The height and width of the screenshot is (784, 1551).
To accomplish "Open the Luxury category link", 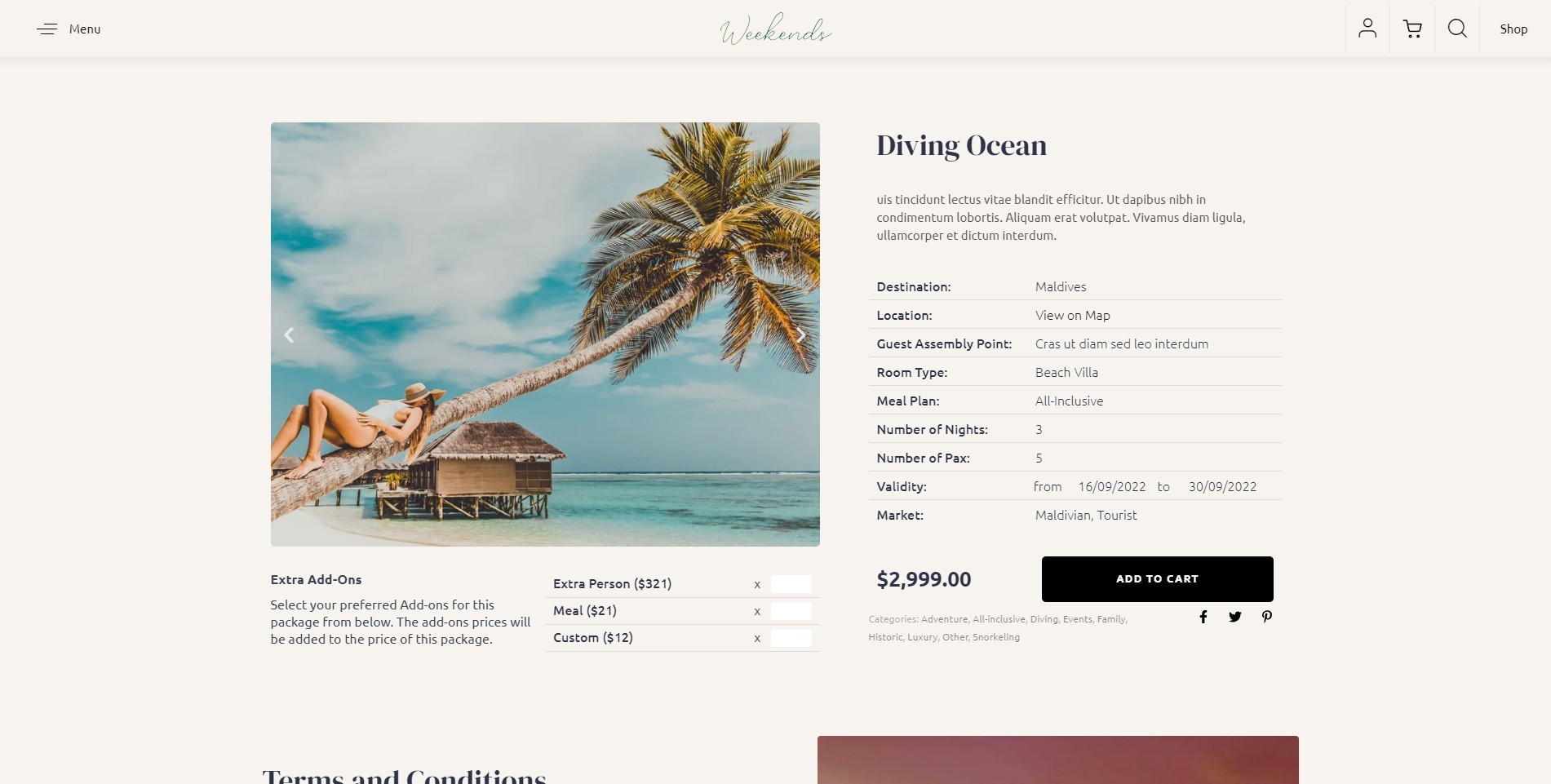I will click(x=922, y=637).
